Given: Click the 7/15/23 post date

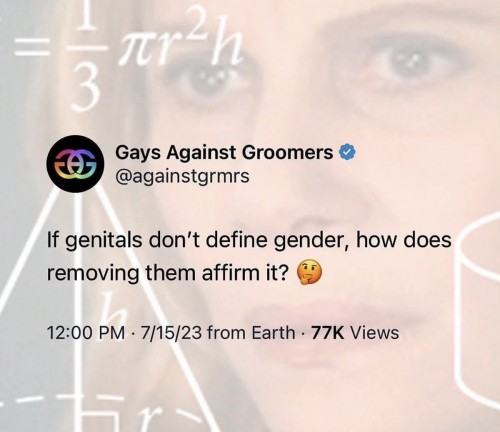Looking at the screenshot, I should [x=171, y=333].
